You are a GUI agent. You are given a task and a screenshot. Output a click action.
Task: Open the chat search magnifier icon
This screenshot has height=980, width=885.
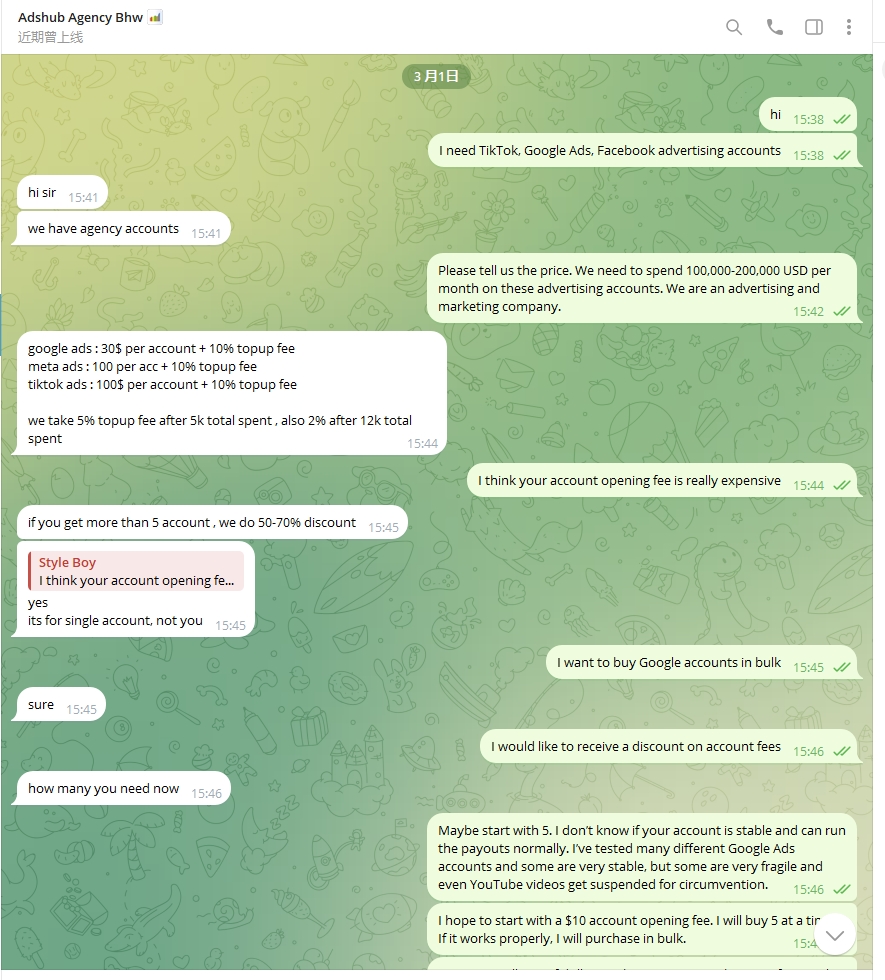pyautogui.click(x=734, y=27)
